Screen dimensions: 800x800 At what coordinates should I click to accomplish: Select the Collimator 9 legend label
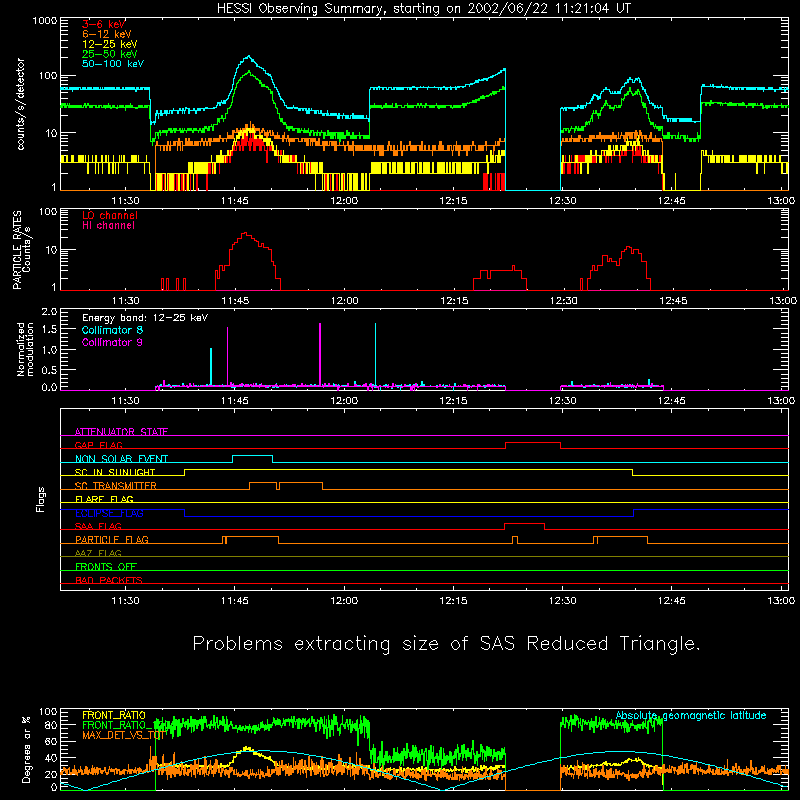coord(112,342)
